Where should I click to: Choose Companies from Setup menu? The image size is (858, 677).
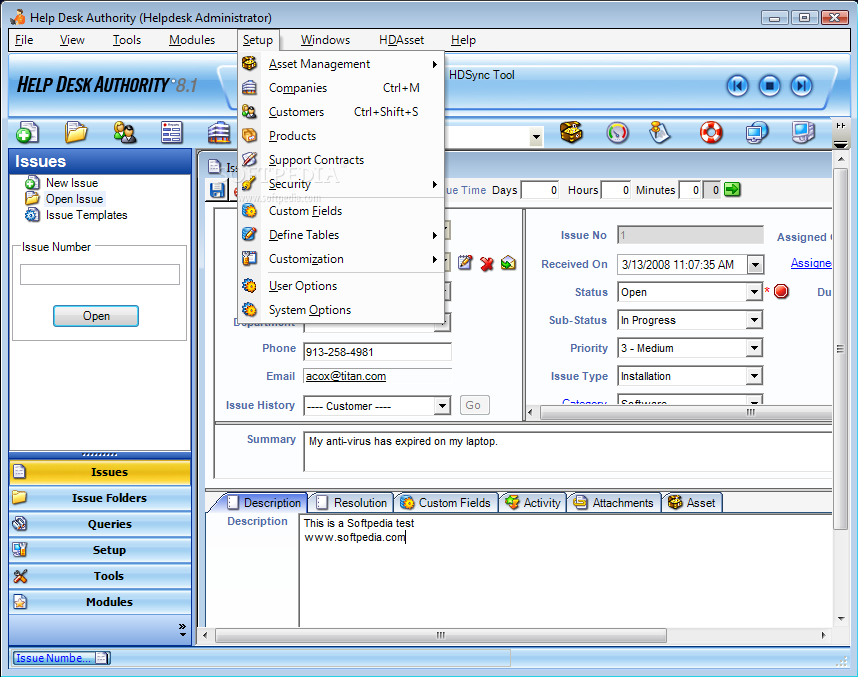click(x=341, y=88)
